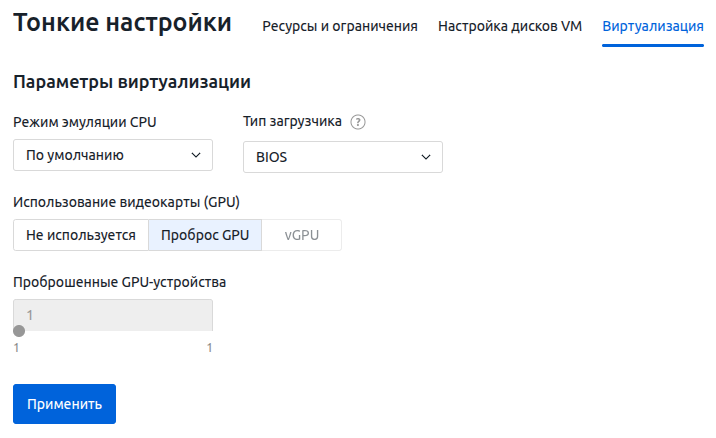Switch to the Настройка дисков VM tab

click(x=510, y=26)
